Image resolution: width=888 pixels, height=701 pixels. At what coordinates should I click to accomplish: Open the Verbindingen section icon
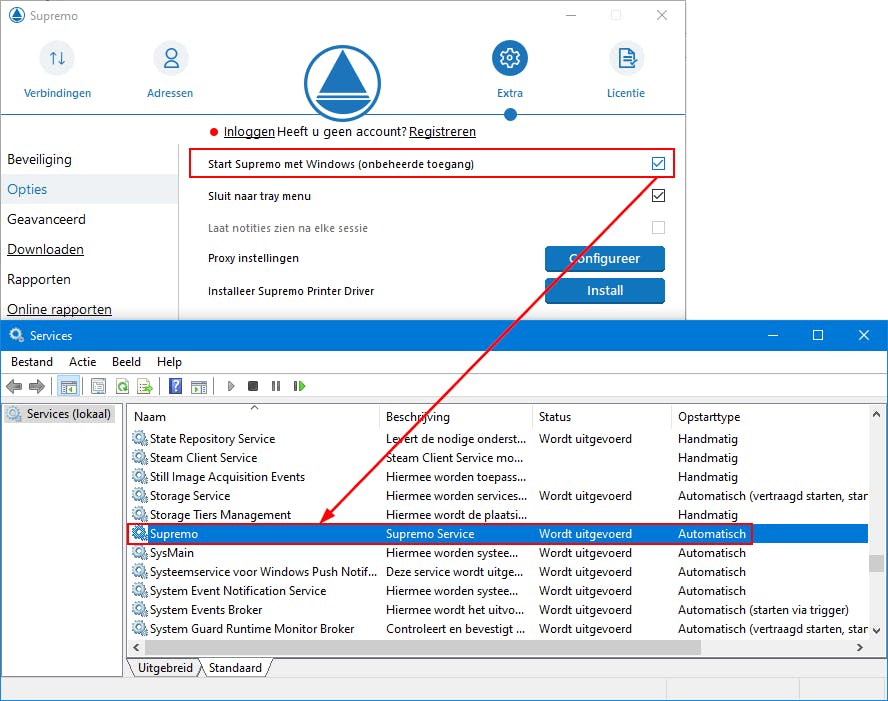point(57,58)
